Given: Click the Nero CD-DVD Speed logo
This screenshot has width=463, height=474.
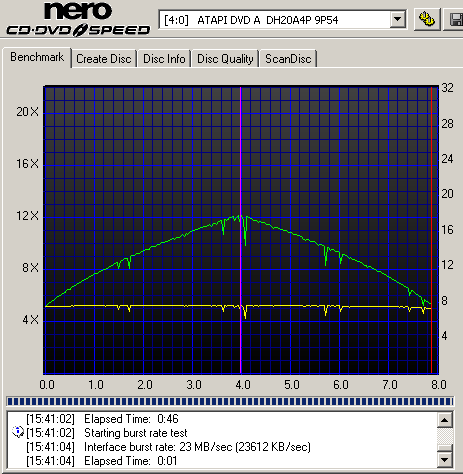Looking at the screenshot, I should 78,19.
